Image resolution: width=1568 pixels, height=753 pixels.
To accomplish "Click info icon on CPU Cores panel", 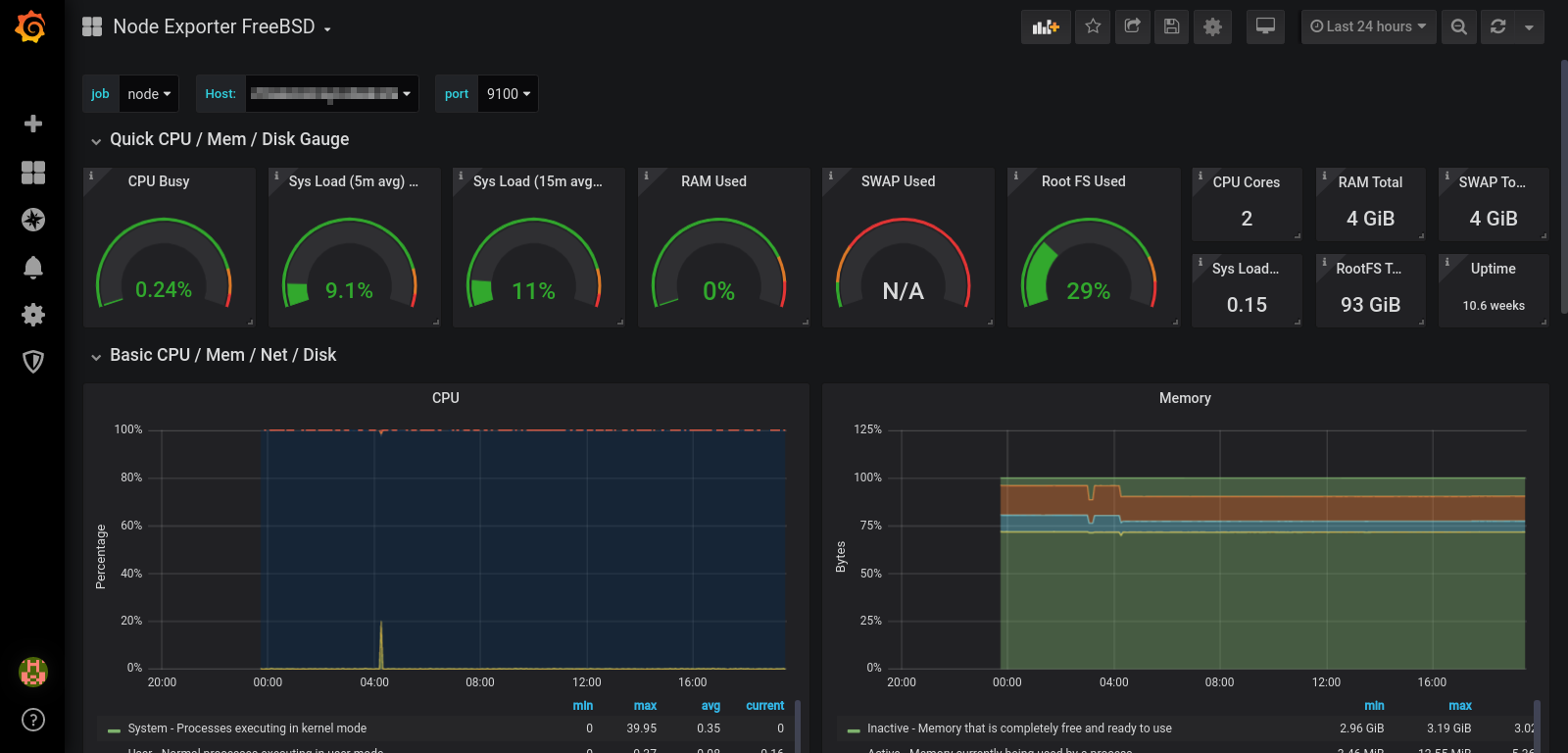I will (1200, 176).
